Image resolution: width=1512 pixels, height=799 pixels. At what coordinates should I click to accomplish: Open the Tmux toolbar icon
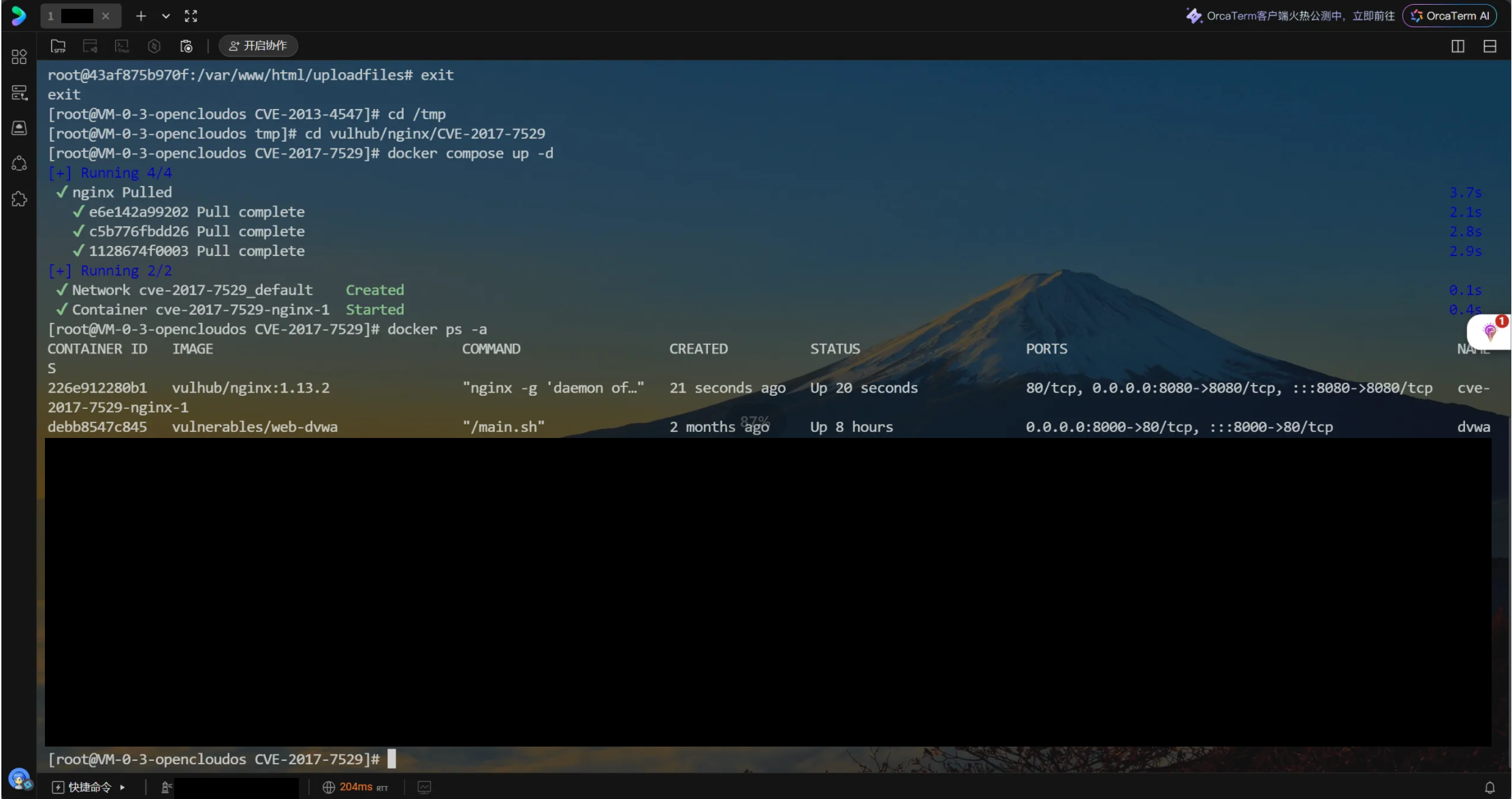122,46
